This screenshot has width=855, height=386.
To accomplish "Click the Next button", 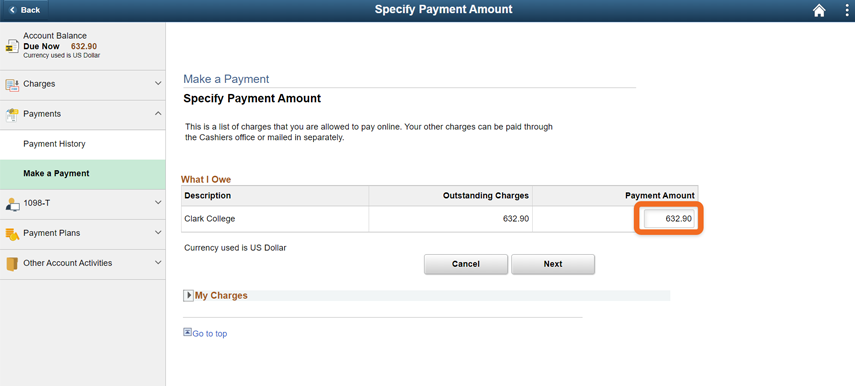I will click(553, 264).
